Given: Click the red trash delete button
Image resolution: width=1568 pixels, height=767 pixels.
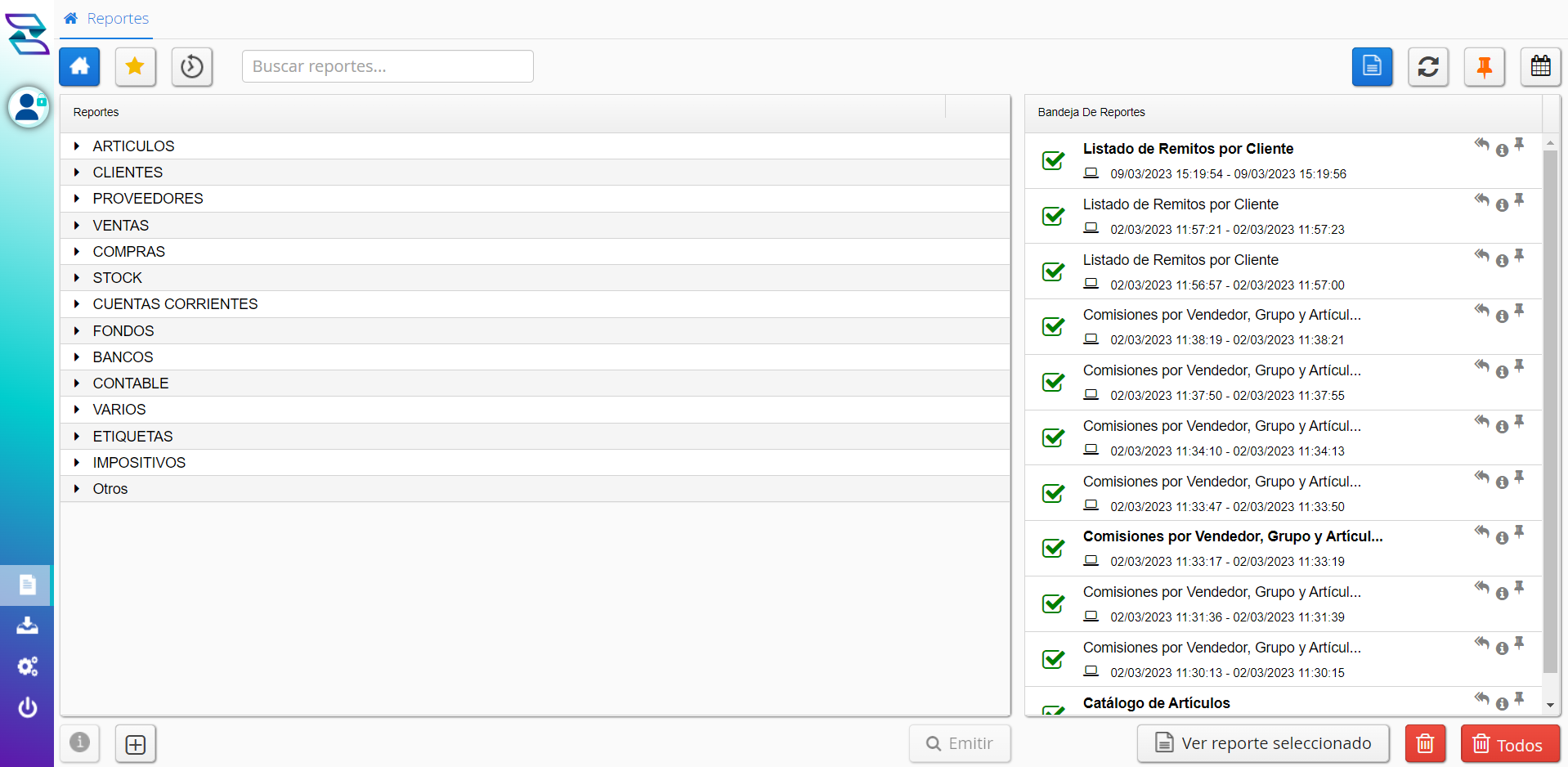Looking at the screenshot, I should [x=1425, y=743].
